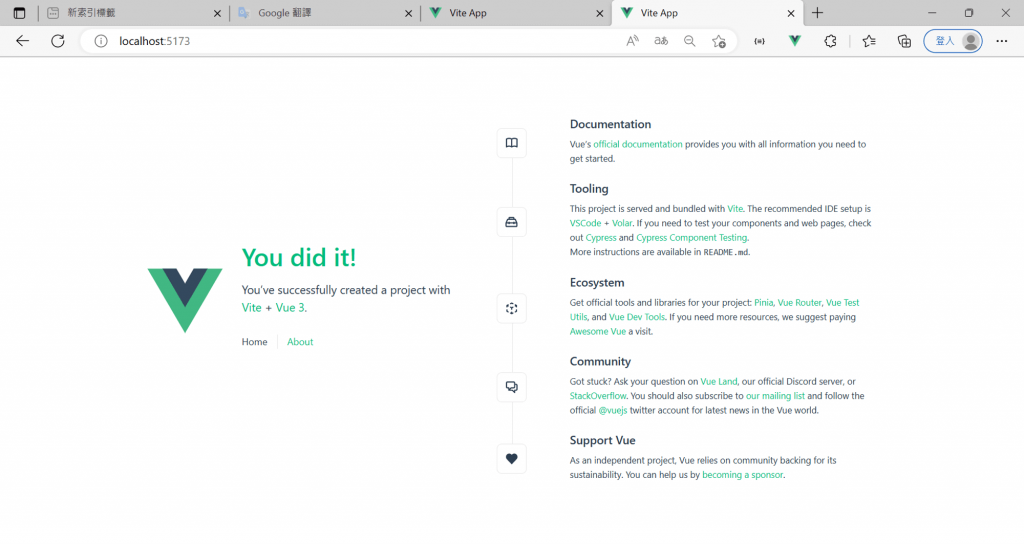Open the Collections icon

pyautogui.click(x=904, y=41)
